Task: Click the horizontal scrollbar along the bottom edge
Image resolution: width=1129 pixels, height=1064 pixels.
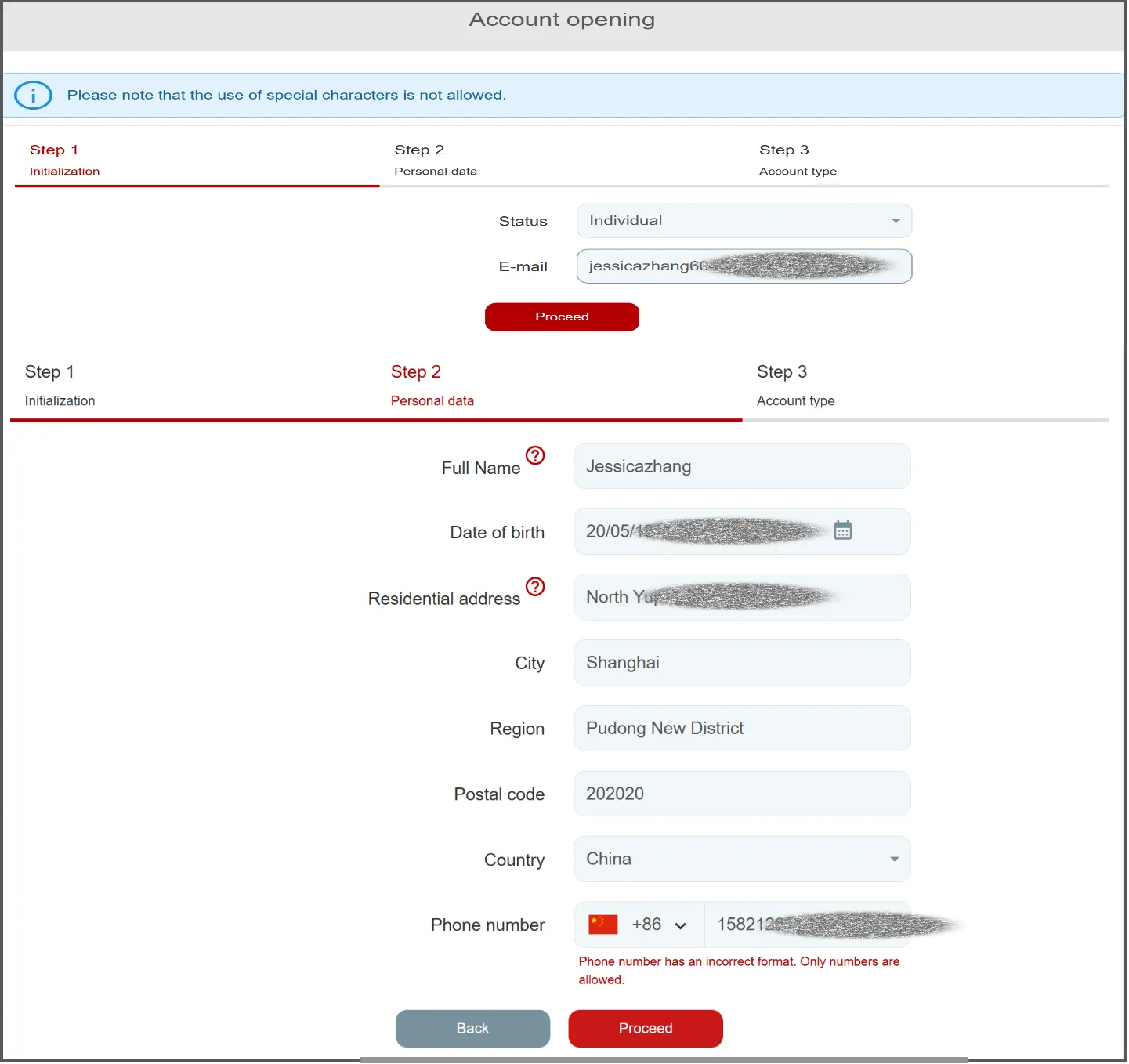Action: pos(664,1060)
